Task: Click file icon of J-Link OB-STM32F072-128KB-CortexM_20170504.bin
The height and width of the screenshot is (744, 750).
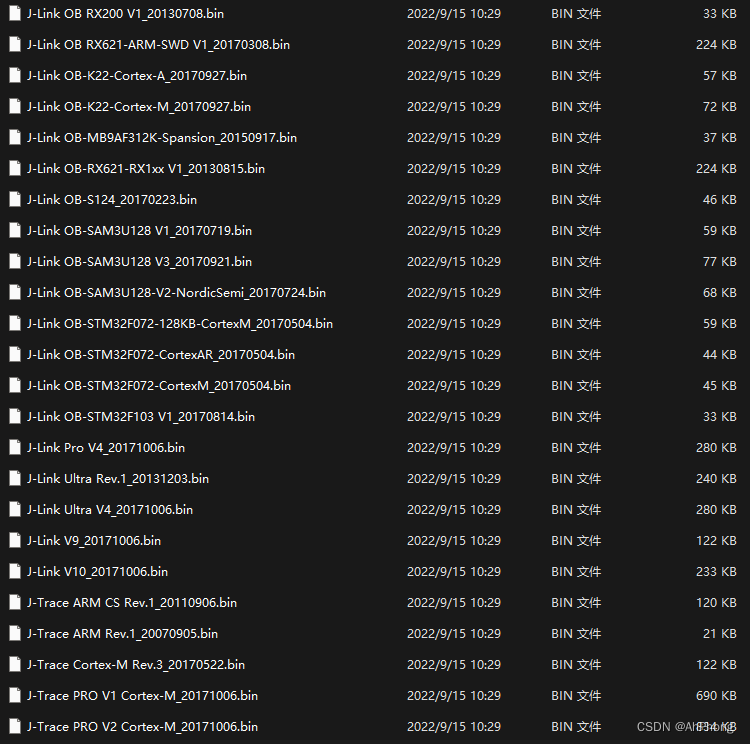Action: tap(15, 323)
